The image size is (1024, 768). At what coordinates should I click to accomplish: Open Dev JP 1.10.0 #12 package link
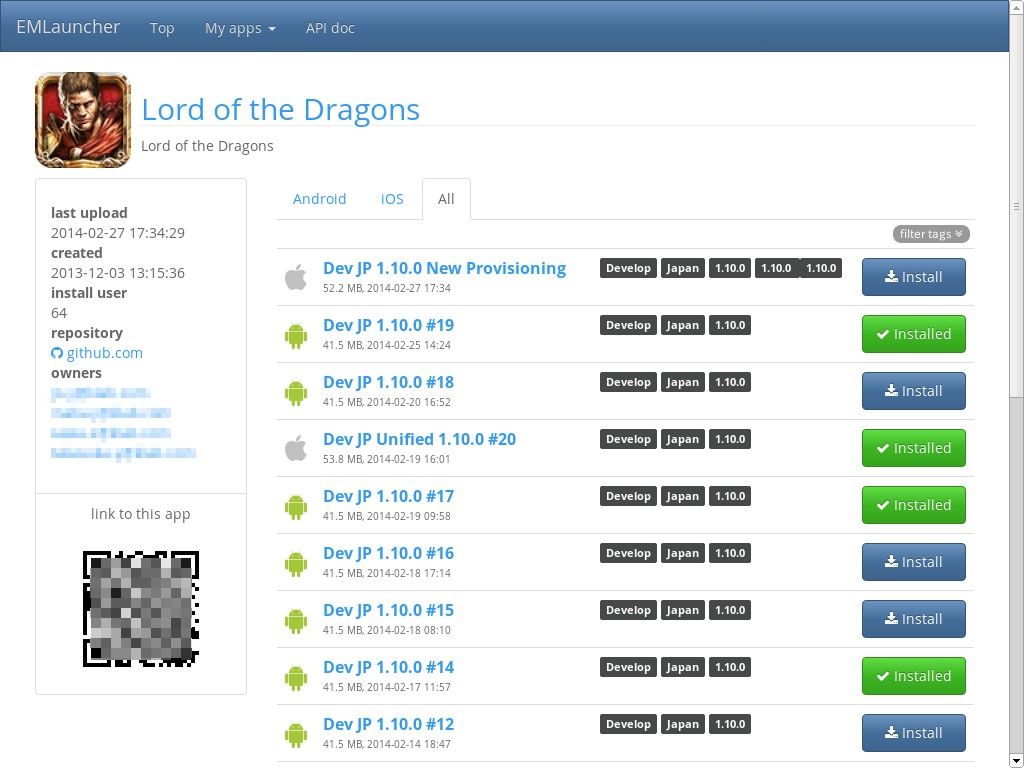389,724
